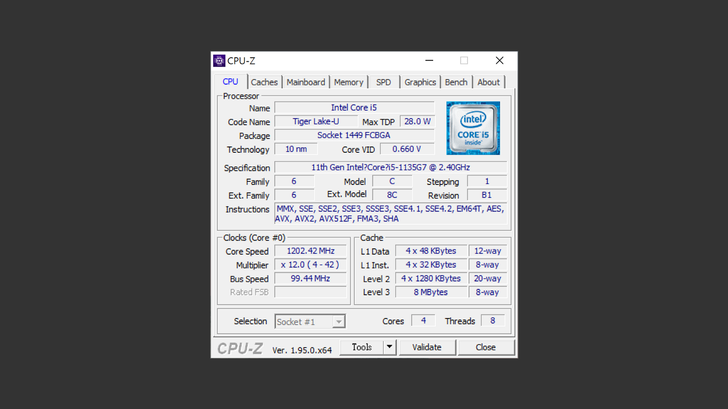Switch to the Mainboard tab
Image resolution: width=728 pixels, height=409 pixels.
tap(305, 82)
